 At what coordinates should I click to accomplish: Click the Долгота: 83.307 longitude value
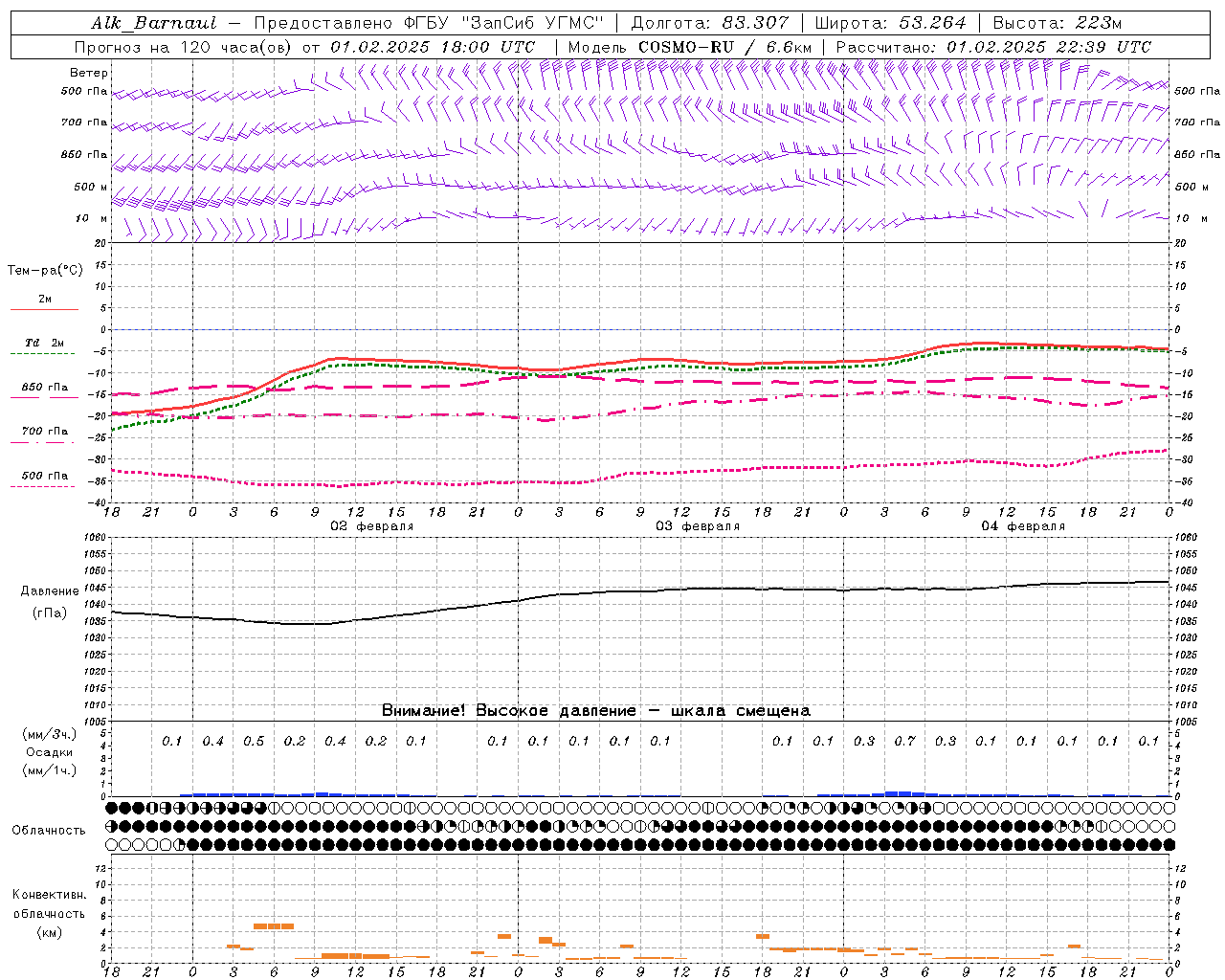pyautogui.click(x=710, y=23)
